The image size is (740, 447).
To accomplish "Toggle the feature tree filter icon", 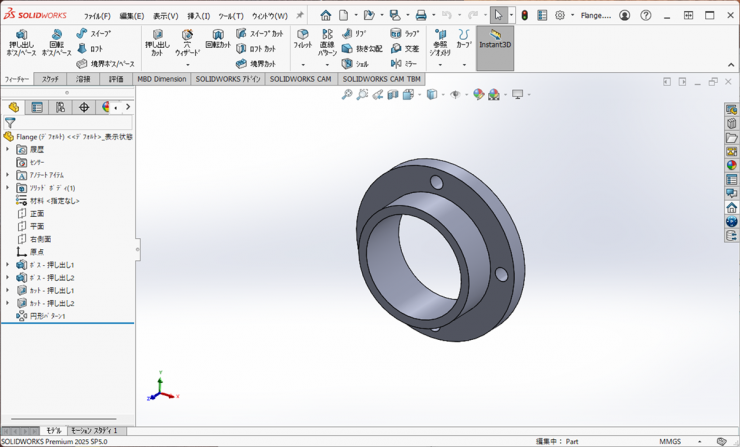I will (10, 123).
